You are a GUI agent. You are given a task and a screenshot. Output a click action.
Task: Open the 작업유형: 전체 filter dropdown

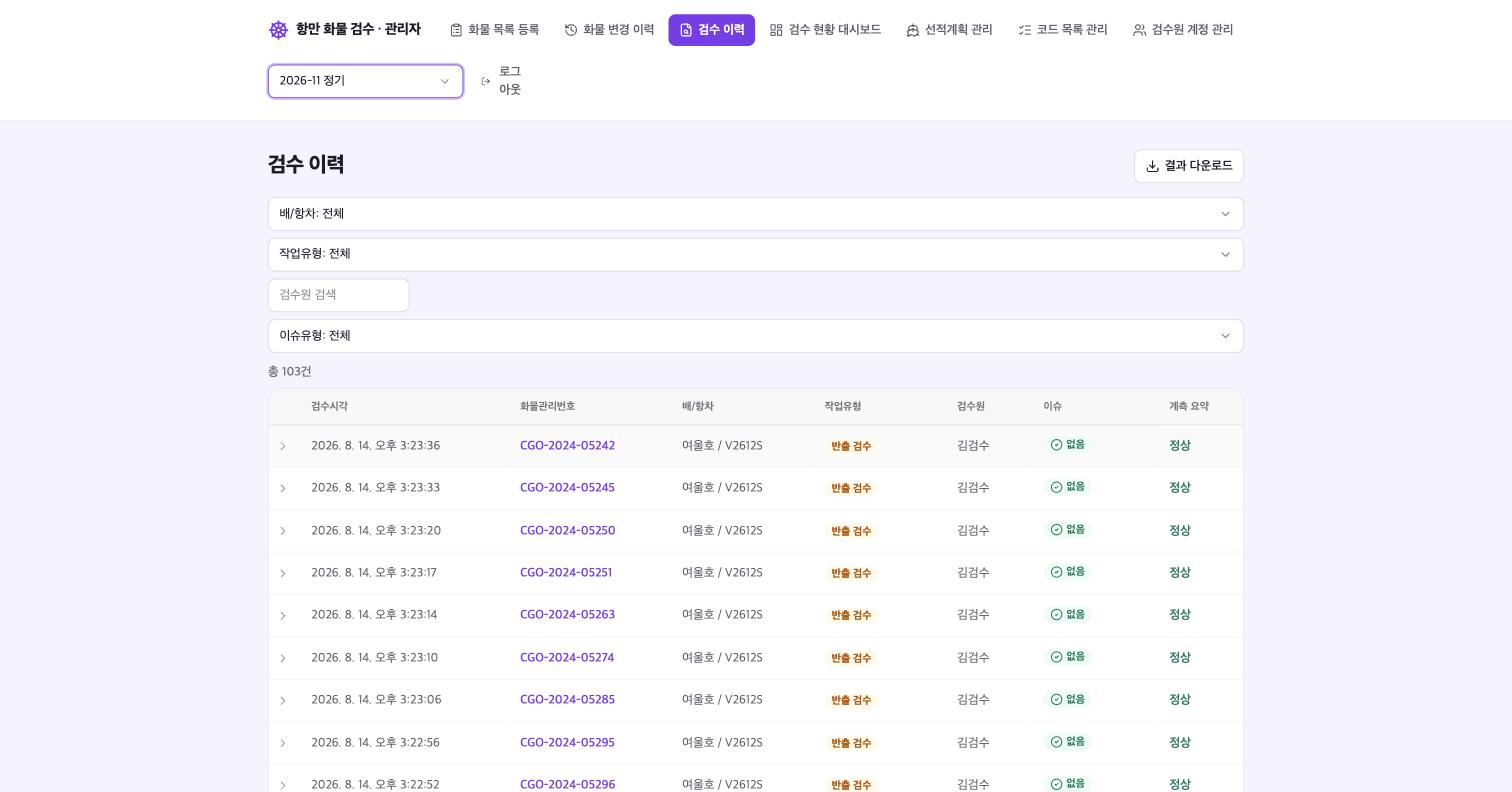[x=755, y=254]
